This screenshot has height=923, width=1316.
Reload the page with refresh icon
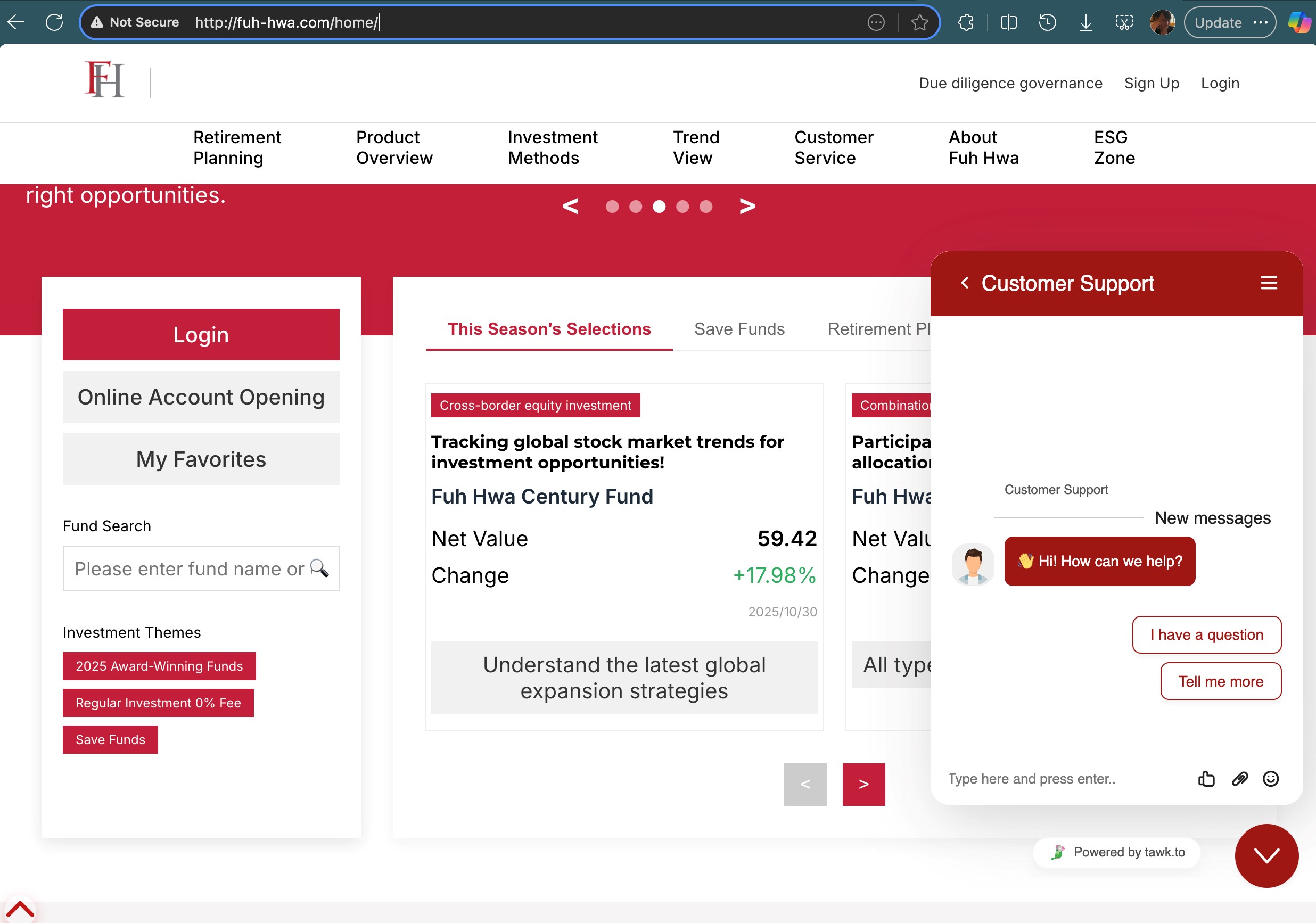(54, 22)
